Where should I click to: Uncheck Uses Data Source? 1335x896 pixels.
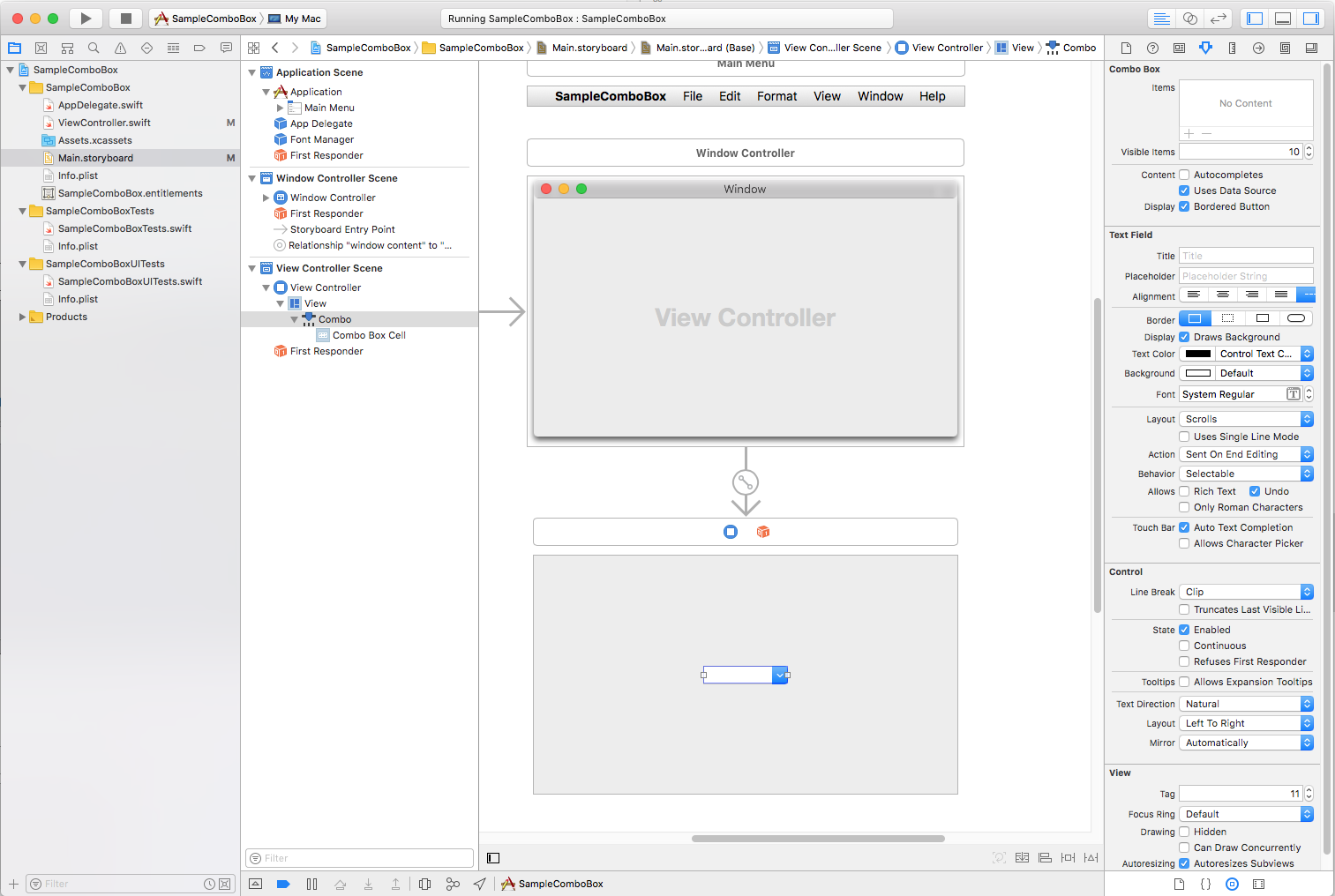(1184, 190)
